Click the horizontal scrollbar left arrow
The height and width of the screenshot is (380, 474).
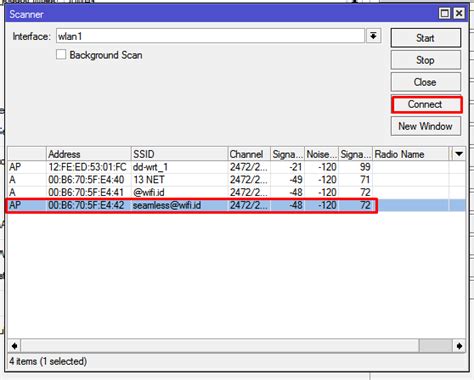[14, 346]
